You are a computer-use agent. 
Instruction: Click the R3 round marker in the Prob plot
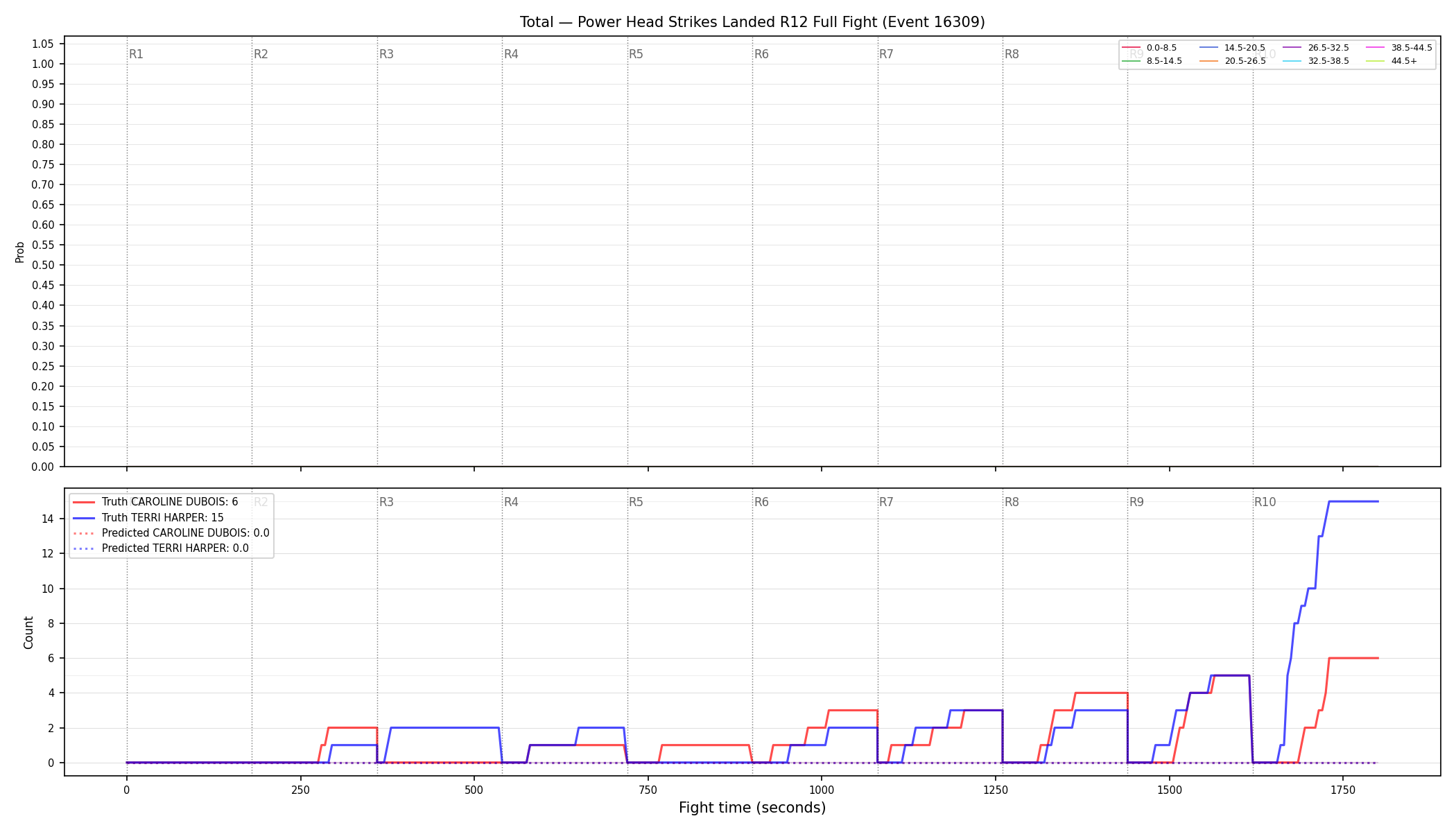pyautogui.click(x=386, y=54)
